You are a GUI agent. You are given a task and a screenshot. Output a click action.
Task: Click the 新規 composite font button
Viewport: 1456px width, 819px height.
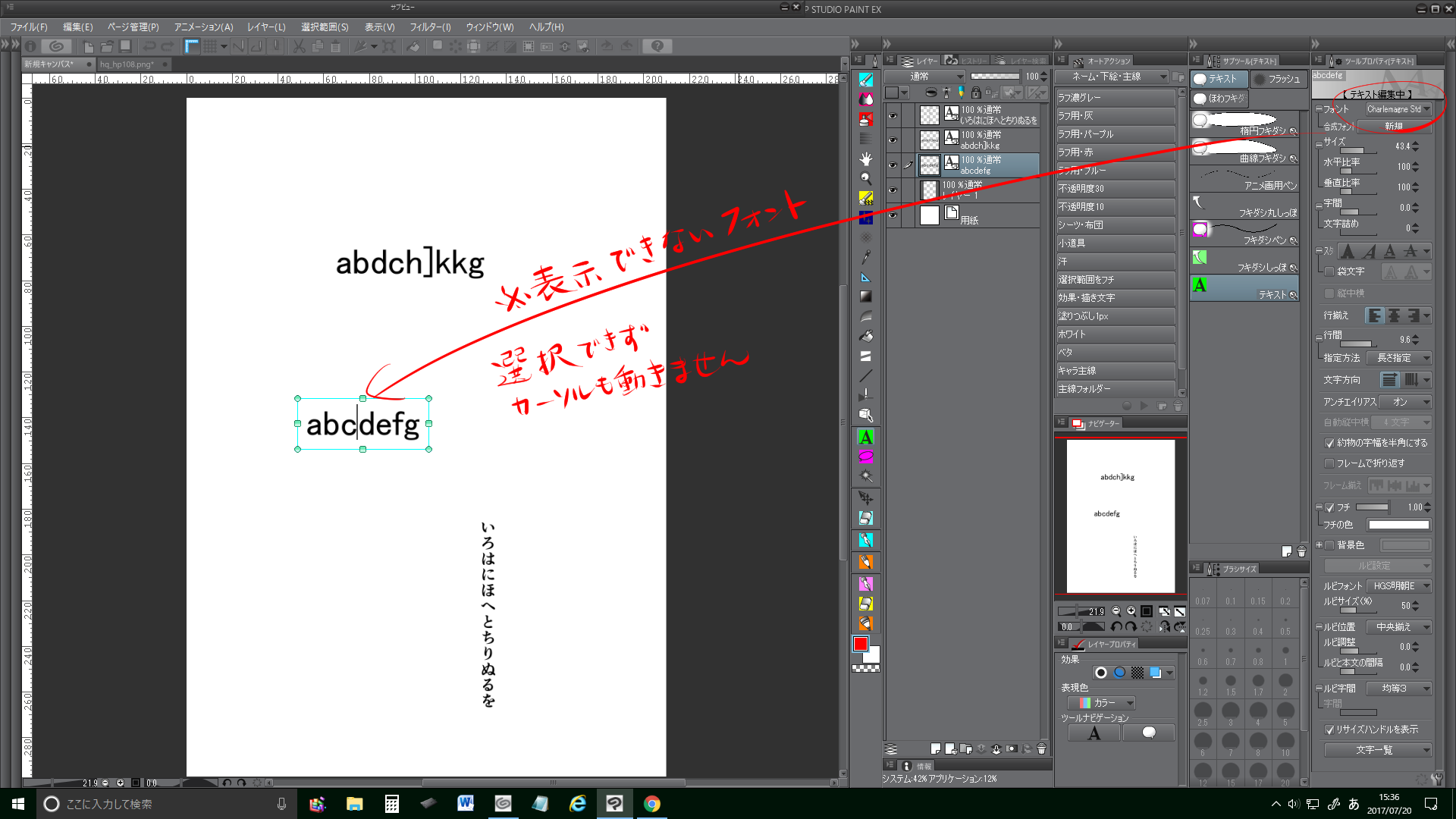pyautogui.click(x=1393, y=127)
